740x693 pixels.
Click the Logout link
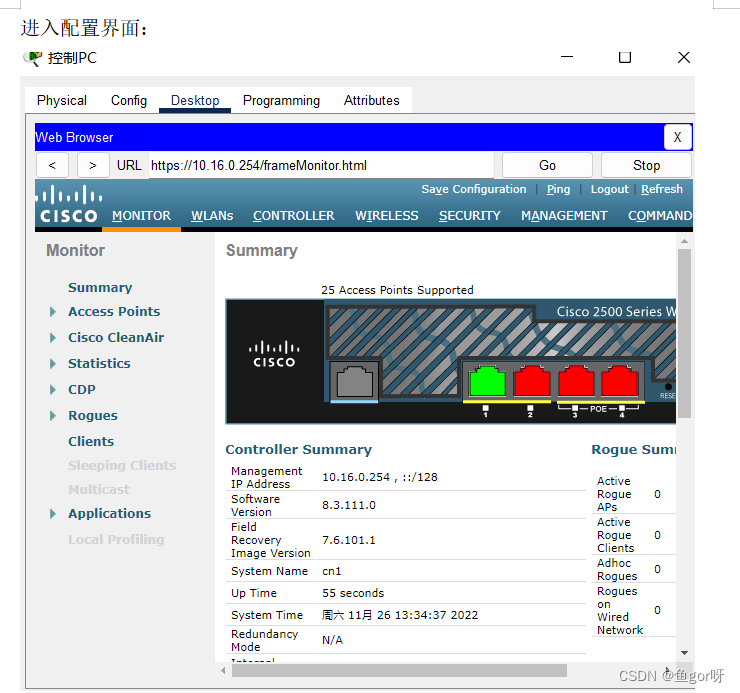point(609,189)
